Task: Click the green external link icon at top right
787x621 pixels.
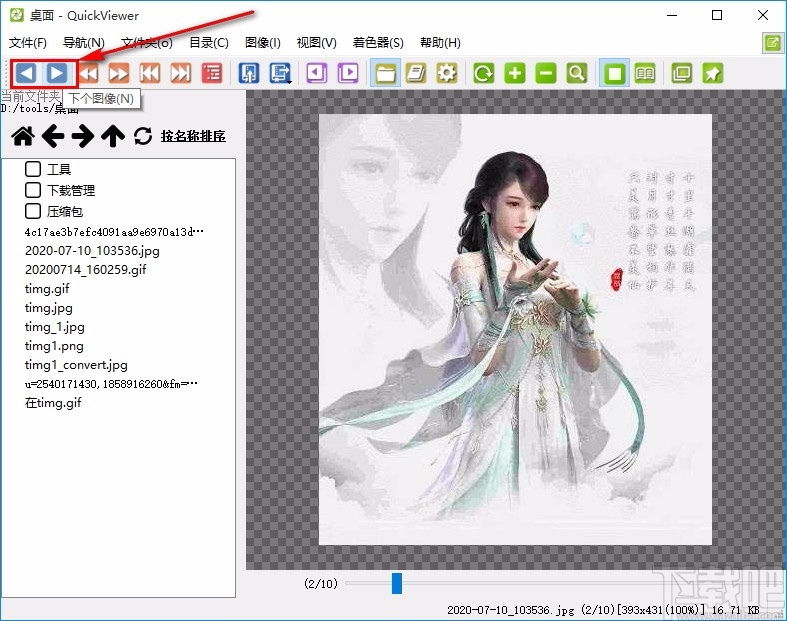Action: (x=772, y=43)
